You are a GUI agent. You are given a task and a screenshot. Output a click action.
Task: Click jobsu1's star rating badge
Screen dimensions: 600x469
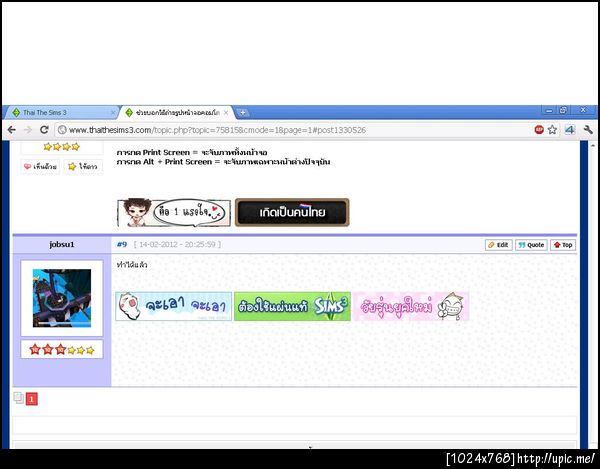tap(62, 349)
